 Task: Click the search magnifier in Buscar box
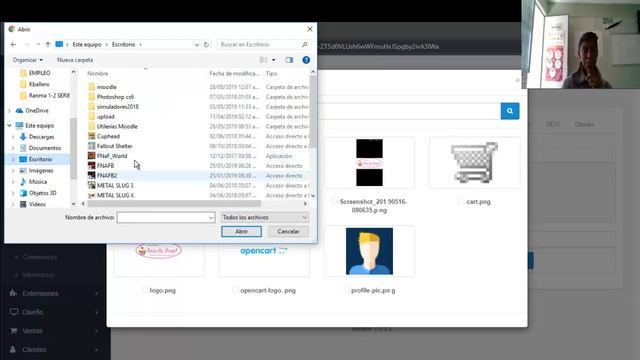pos(304,44)
